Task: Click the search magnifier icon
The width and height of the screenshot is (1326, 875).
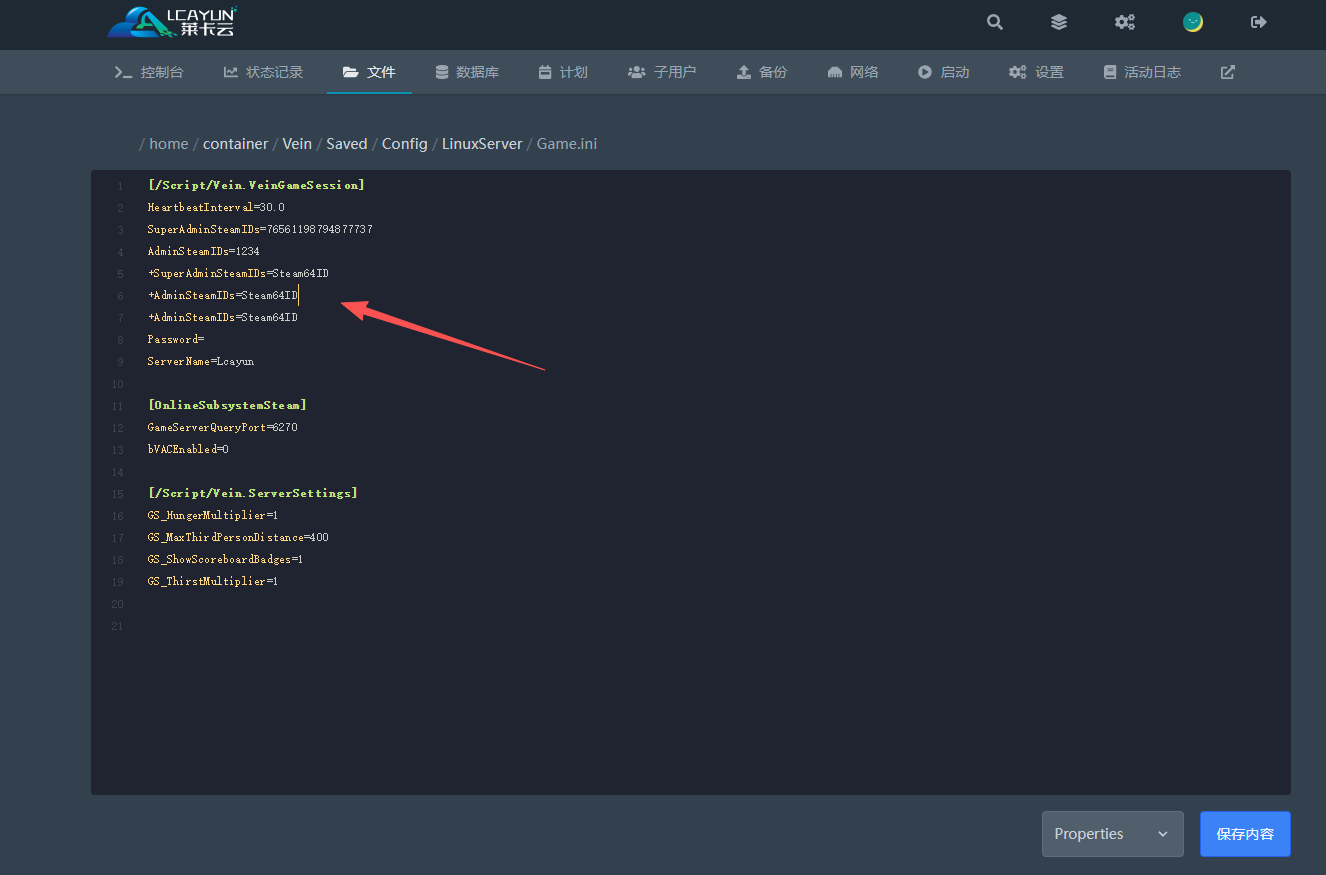Action: 994,22
